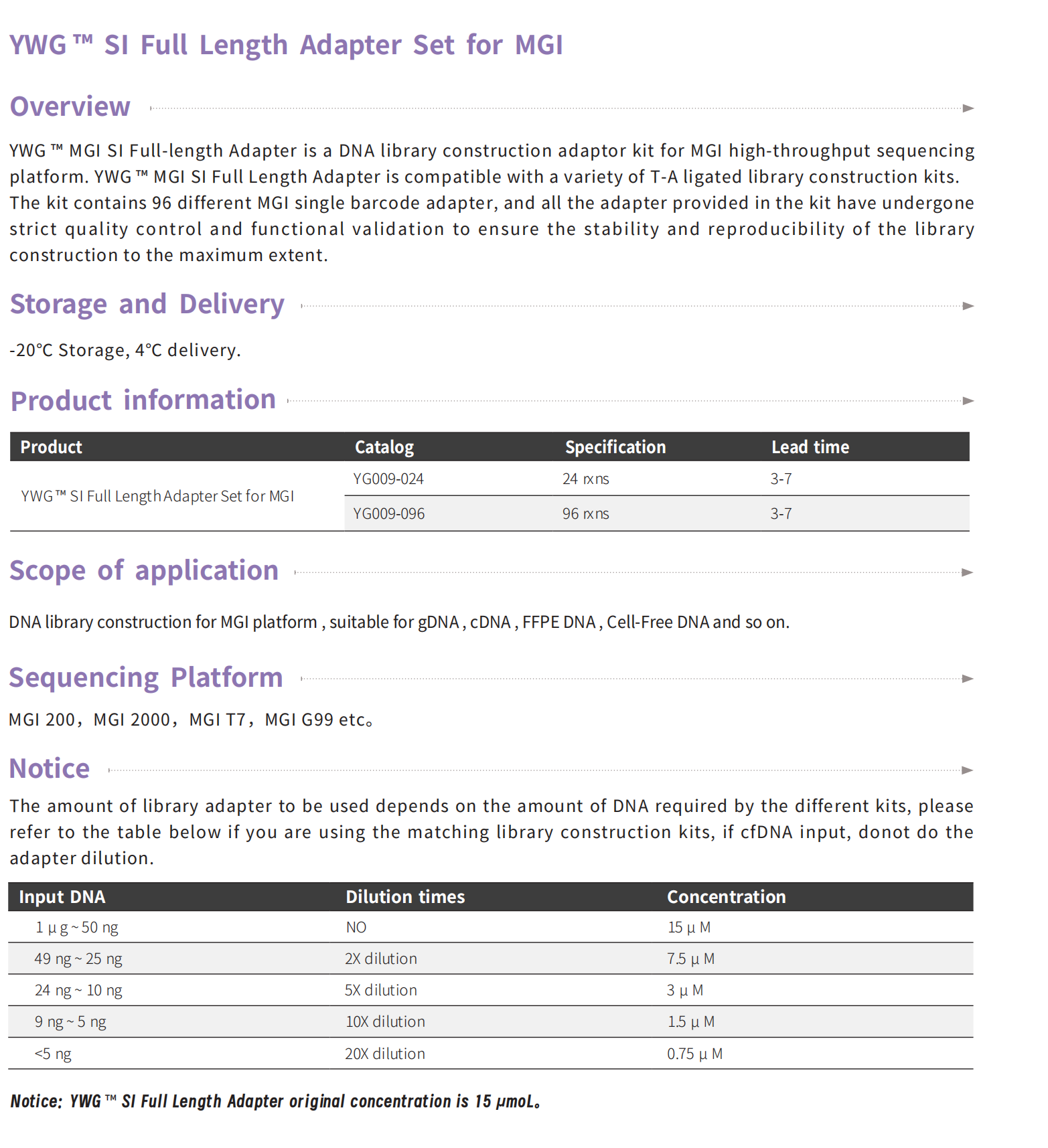Image resolution: width=1048 pixels, height=1148 pixels.
Task: Click the 'Notice' section heading
Action: coord(50,768)
